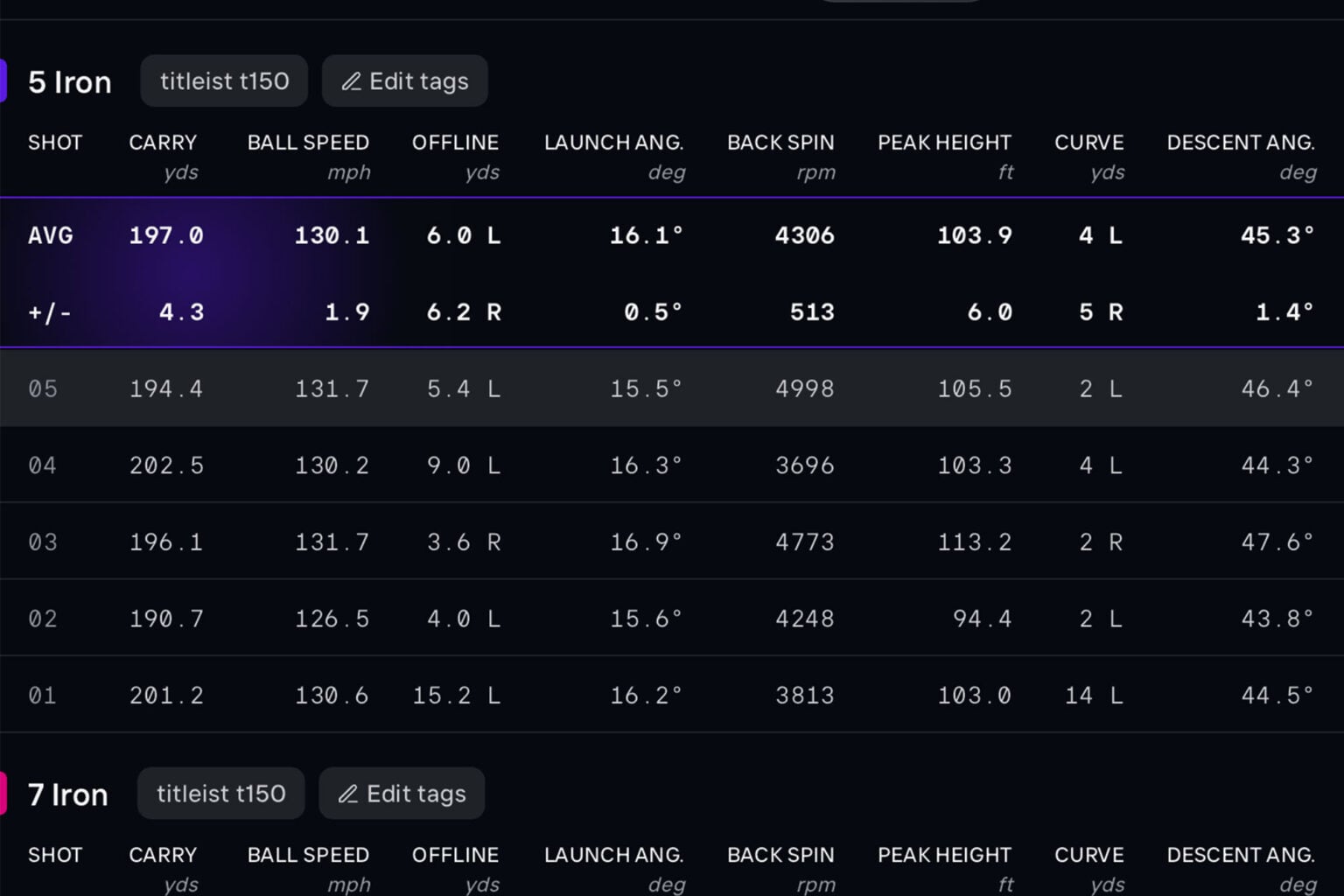Click the pink color marker beside 7 Iron

coord(3,794)
